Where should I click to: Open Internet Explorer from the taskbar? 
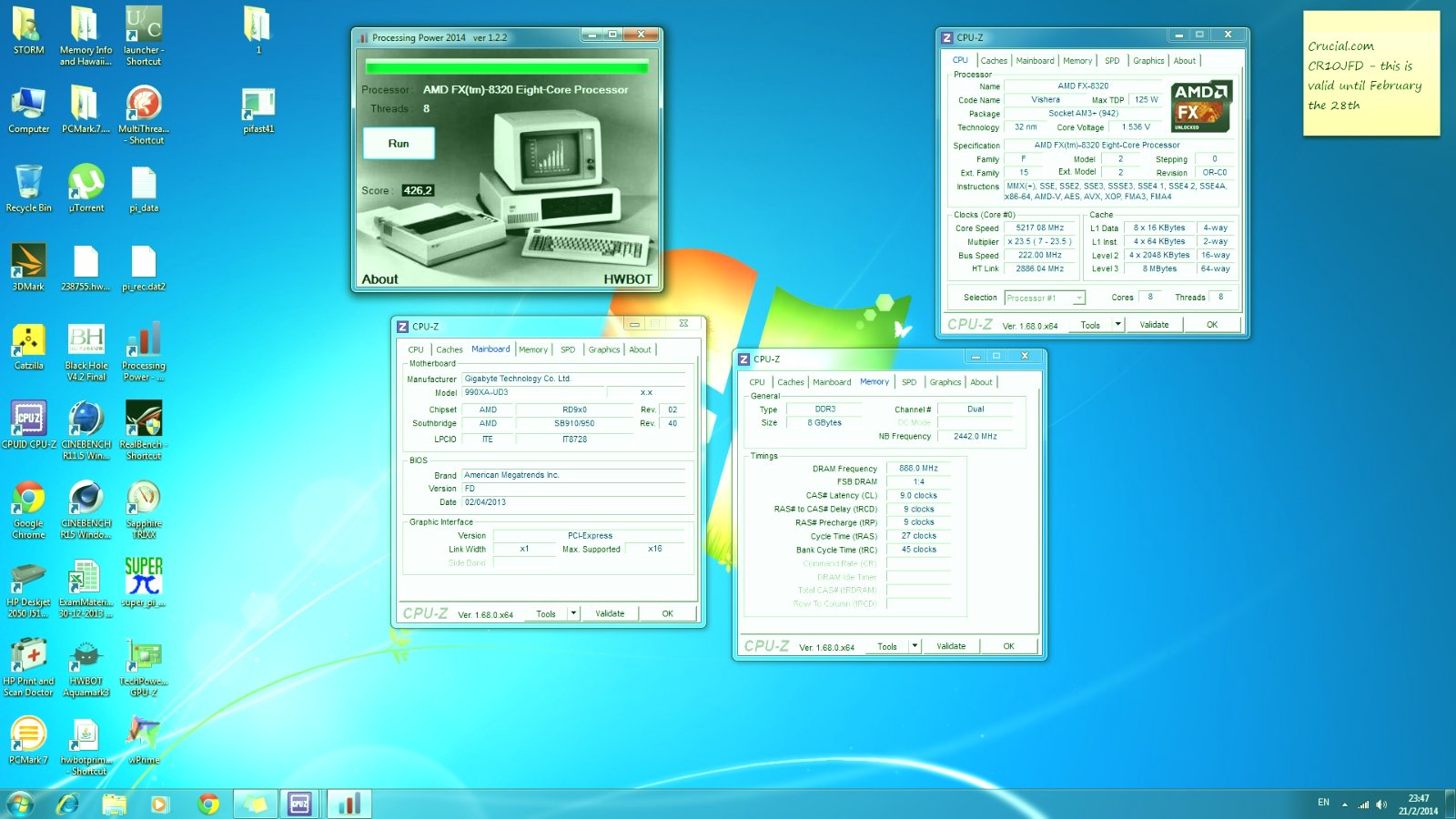(x=67, y=804)
